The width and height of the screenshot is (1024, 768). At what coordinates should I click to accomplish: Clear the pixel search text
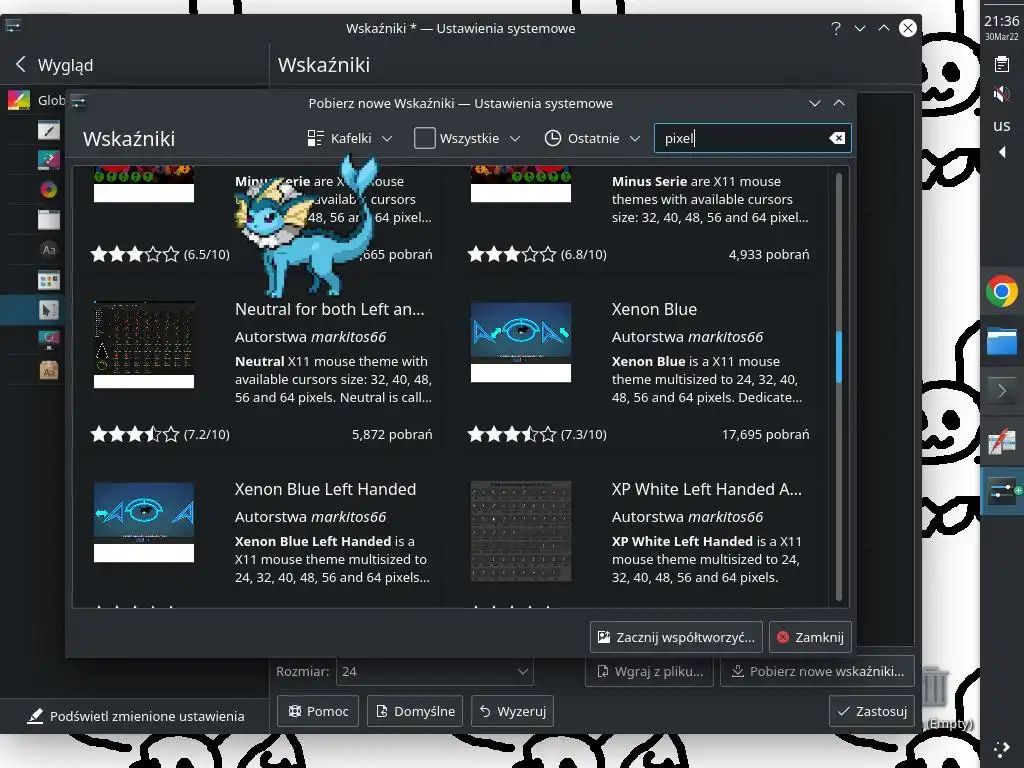click(837, 138)
